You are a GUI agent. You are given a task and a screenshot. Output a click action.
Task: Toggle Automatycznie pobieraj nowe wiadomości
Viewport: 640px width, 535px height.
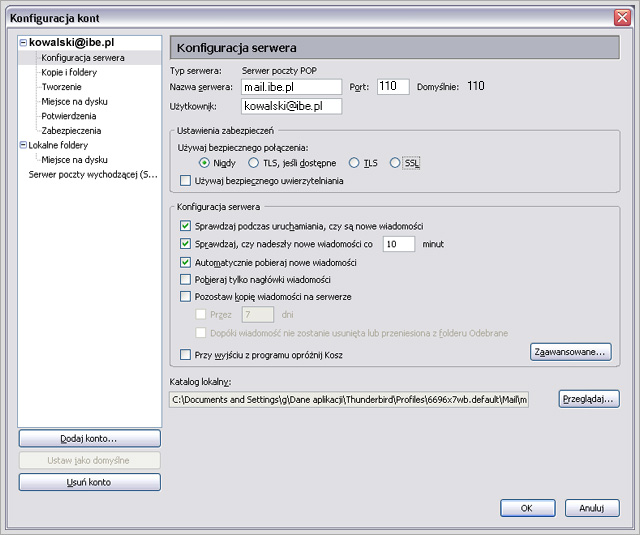pos(184,262)
